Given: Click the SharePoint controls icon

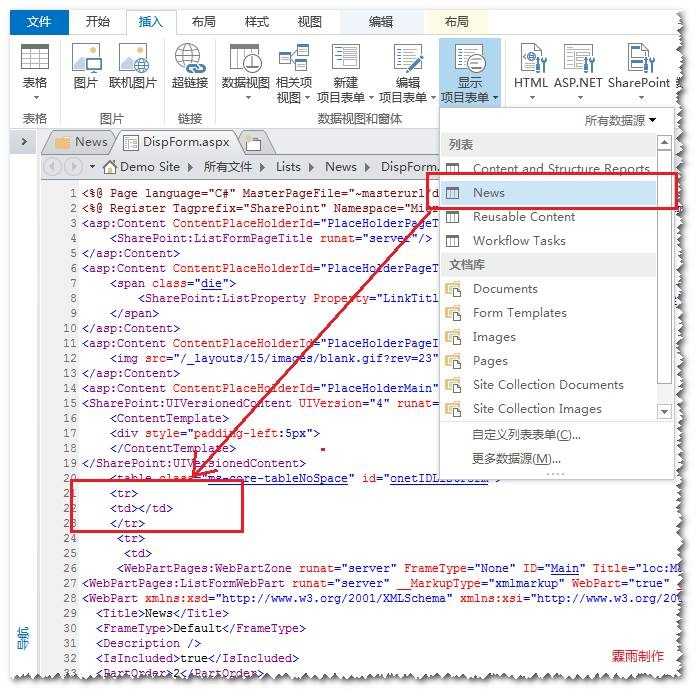Looking at the screenshot, I should click(640, 58).
